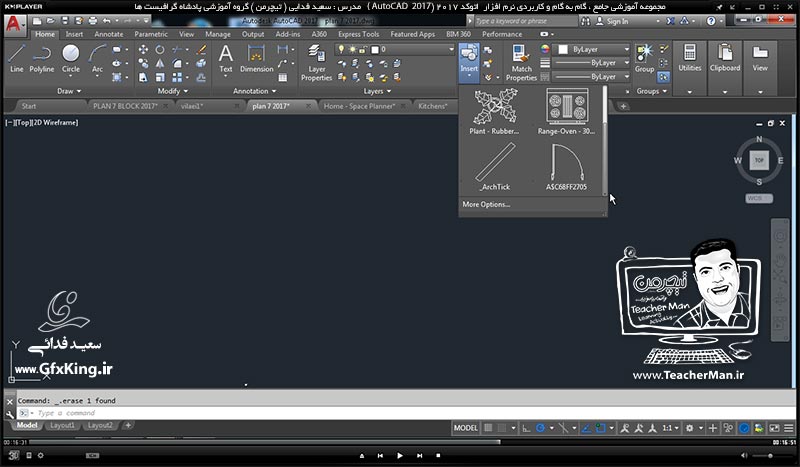Image resolution: width=800 pixels, height=467 pixels.
Task: Select the Polyline tool
Action: coord(41,59)
